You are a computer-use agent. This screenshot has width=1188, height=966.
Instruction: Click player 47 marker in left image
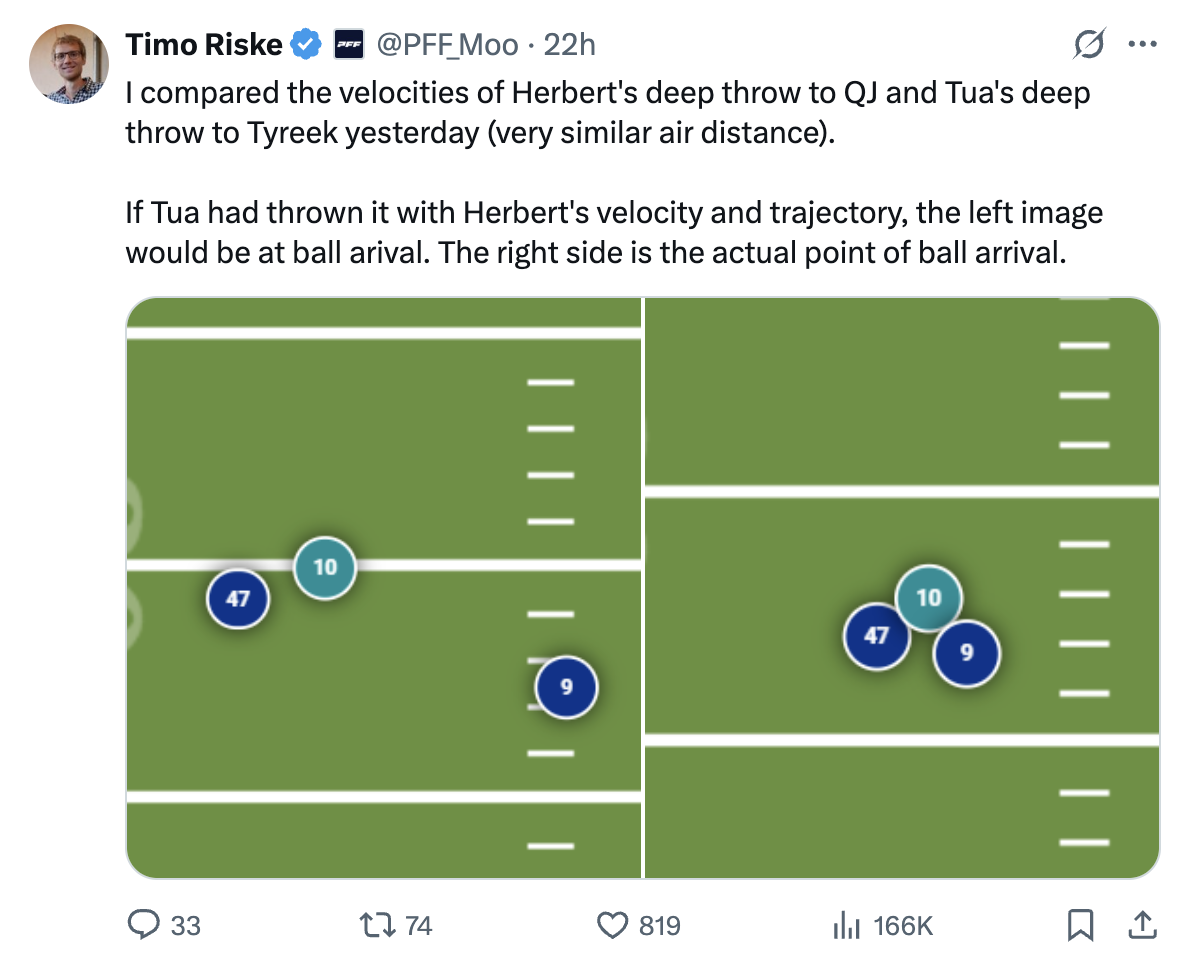click(x=238, y=599)
